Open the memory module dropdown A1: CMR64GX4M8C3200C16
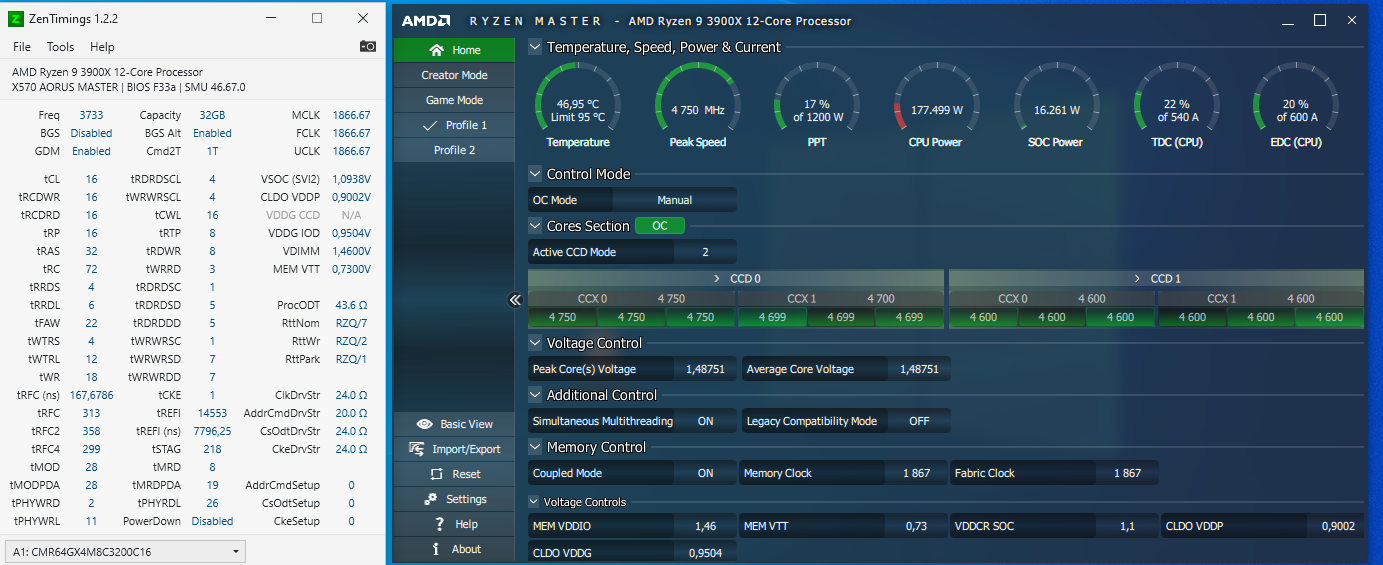The image size is (1383, 565). tap(125, 551)
